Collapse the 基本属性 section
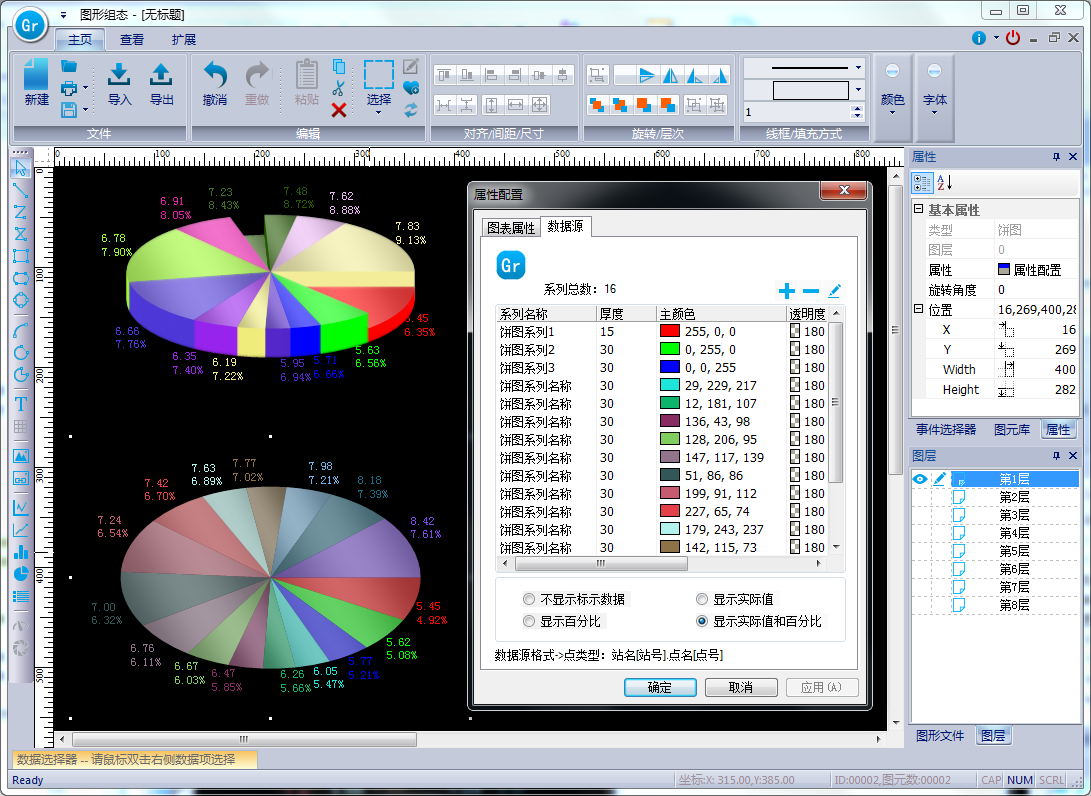1091x796 pixels. [918, 209]
